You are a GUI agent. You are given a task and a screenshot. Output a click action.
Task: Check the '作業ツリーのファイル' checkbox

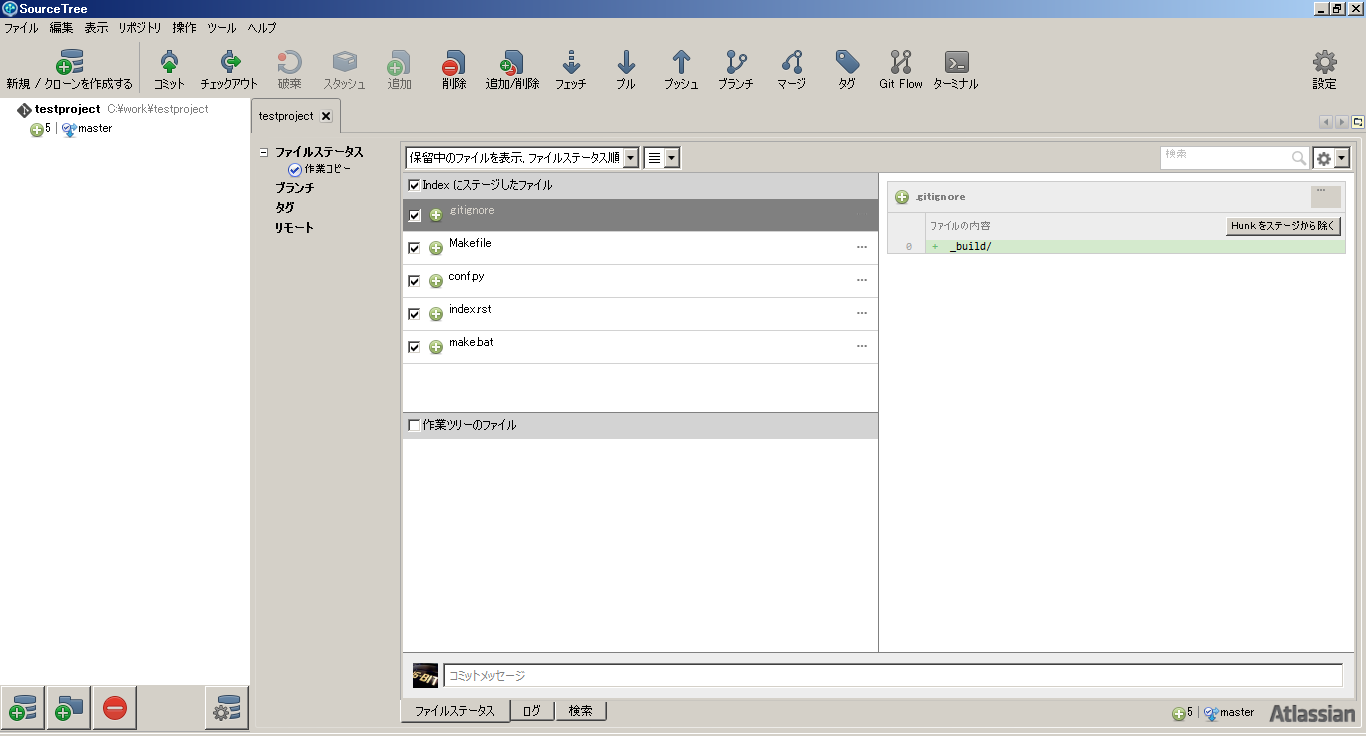[x=414, y=425]
